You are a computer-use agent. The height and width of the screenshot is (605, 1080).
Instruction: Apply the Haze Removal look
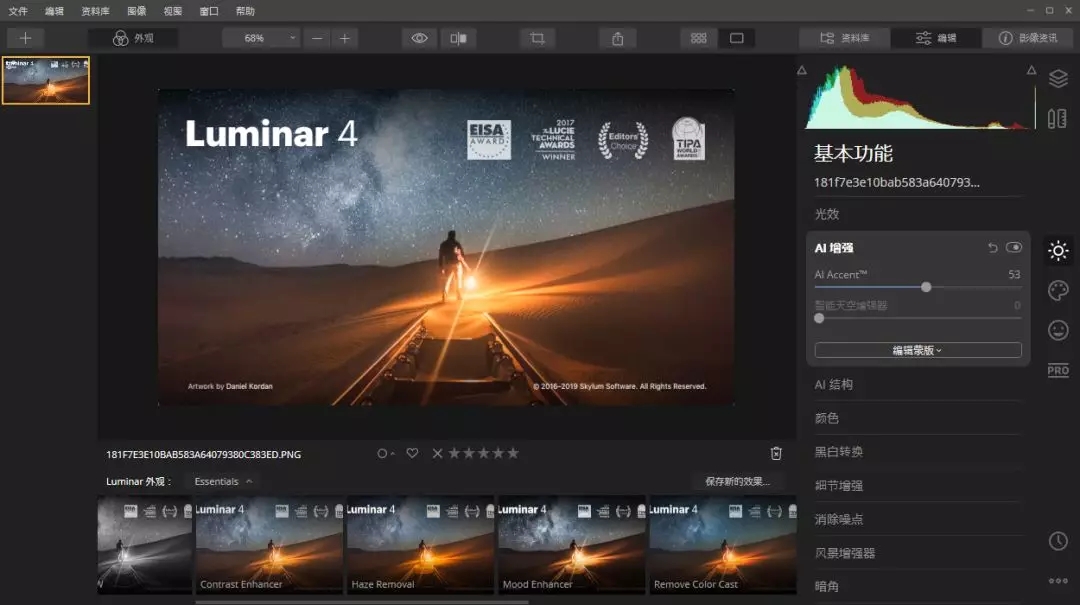[x=420, y=544]
